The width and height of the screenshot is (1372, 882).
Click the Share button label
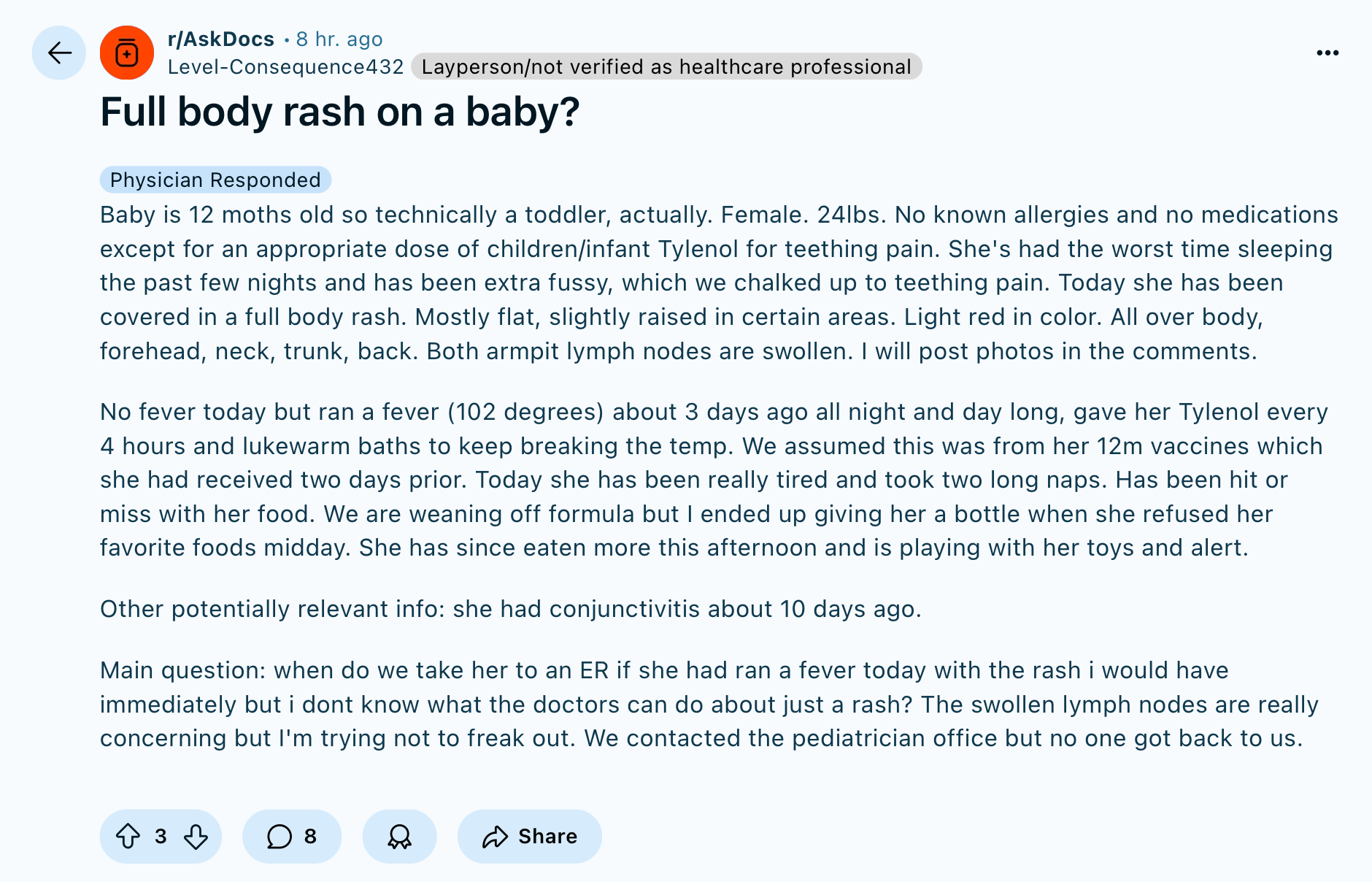547,836
